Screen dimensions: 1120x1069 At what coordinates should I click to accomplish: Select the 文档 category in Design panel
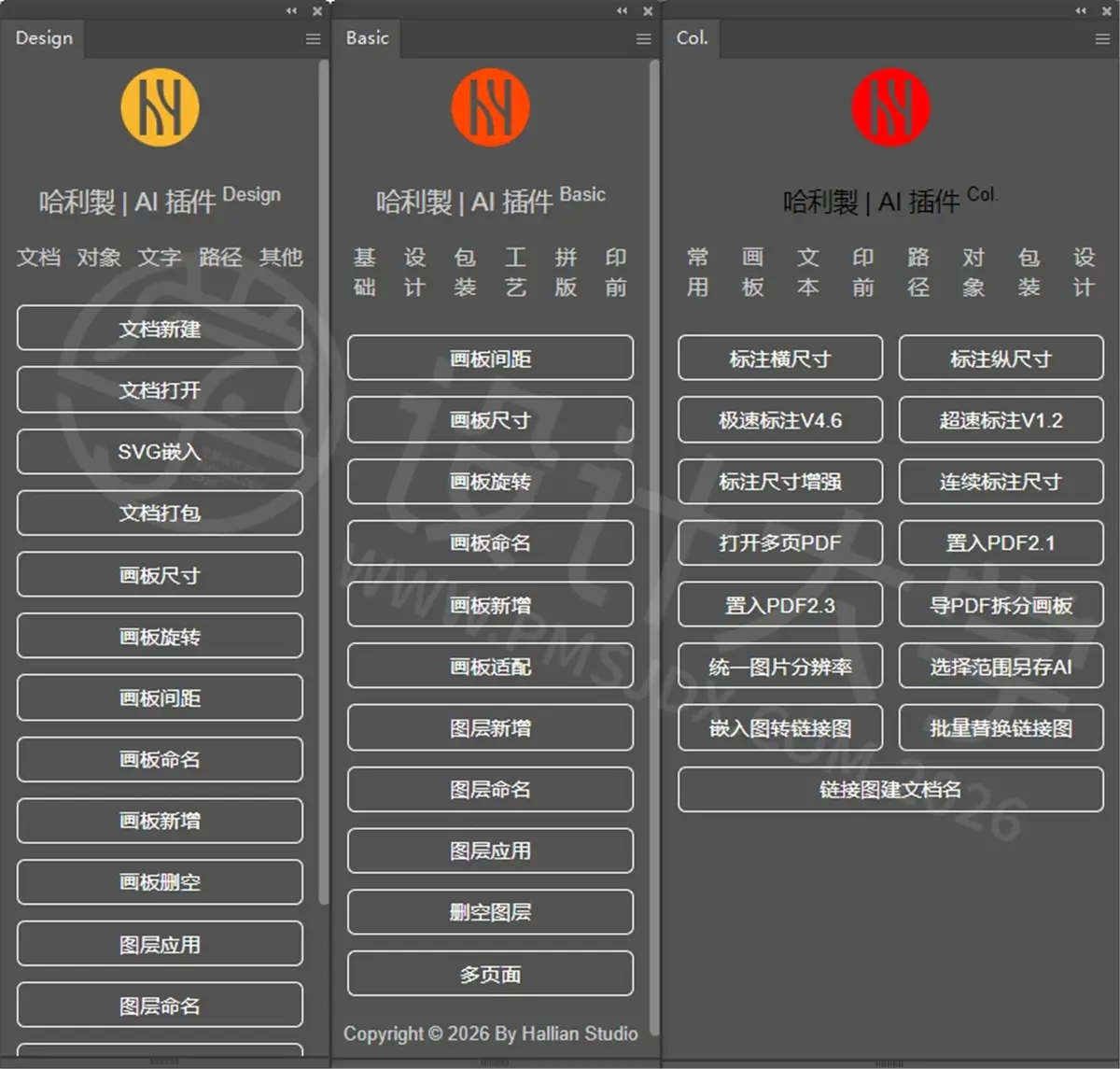coord(38,257)
